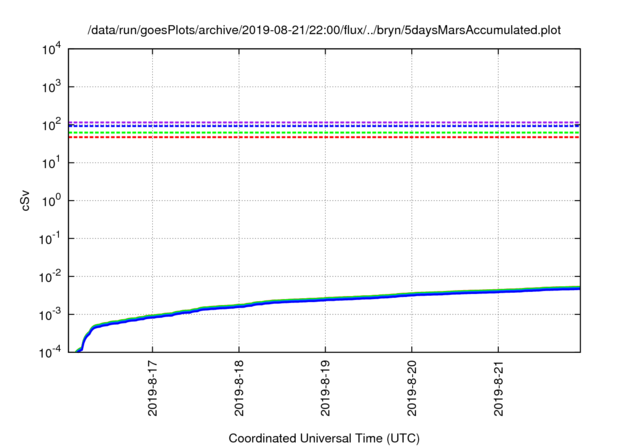Click the 10^0 y-axis tick label

click(51, 201)
